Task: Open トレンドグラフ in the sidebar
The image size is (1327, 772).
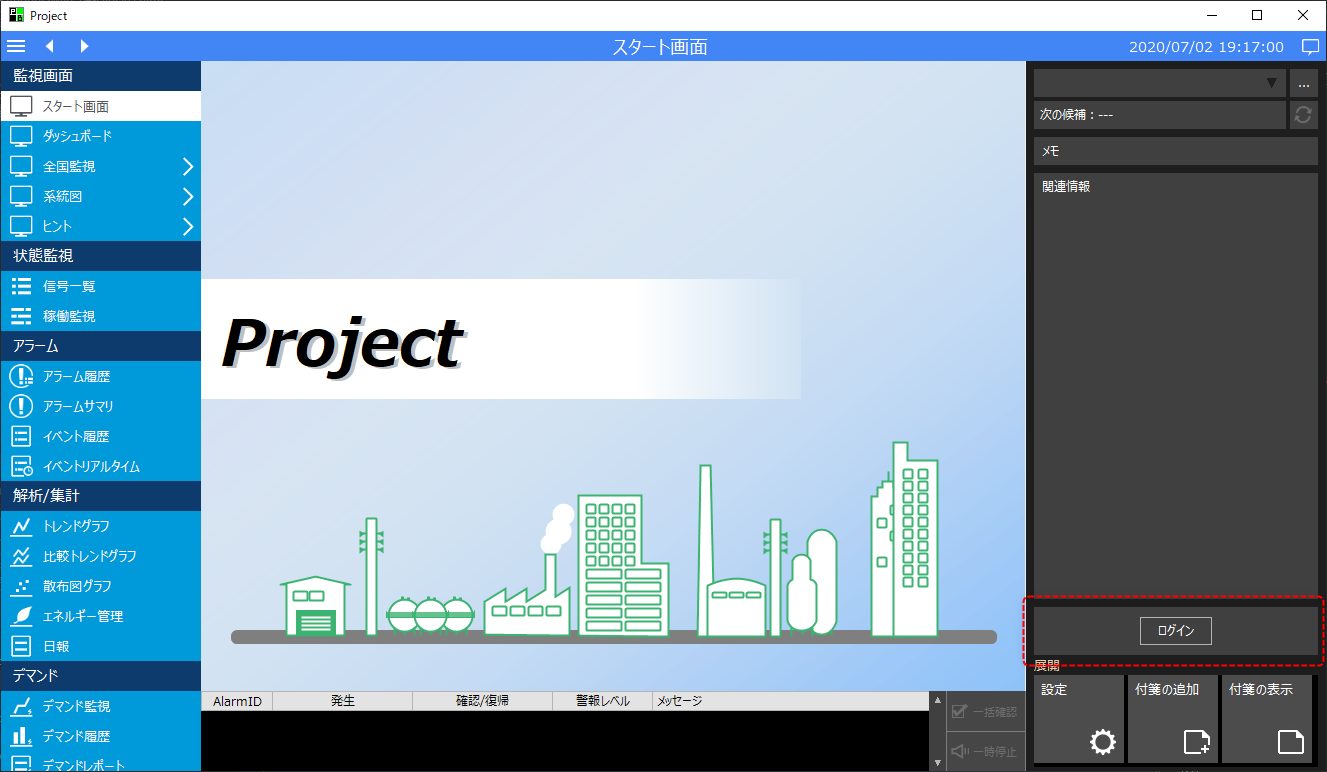Action: [76, 526]
